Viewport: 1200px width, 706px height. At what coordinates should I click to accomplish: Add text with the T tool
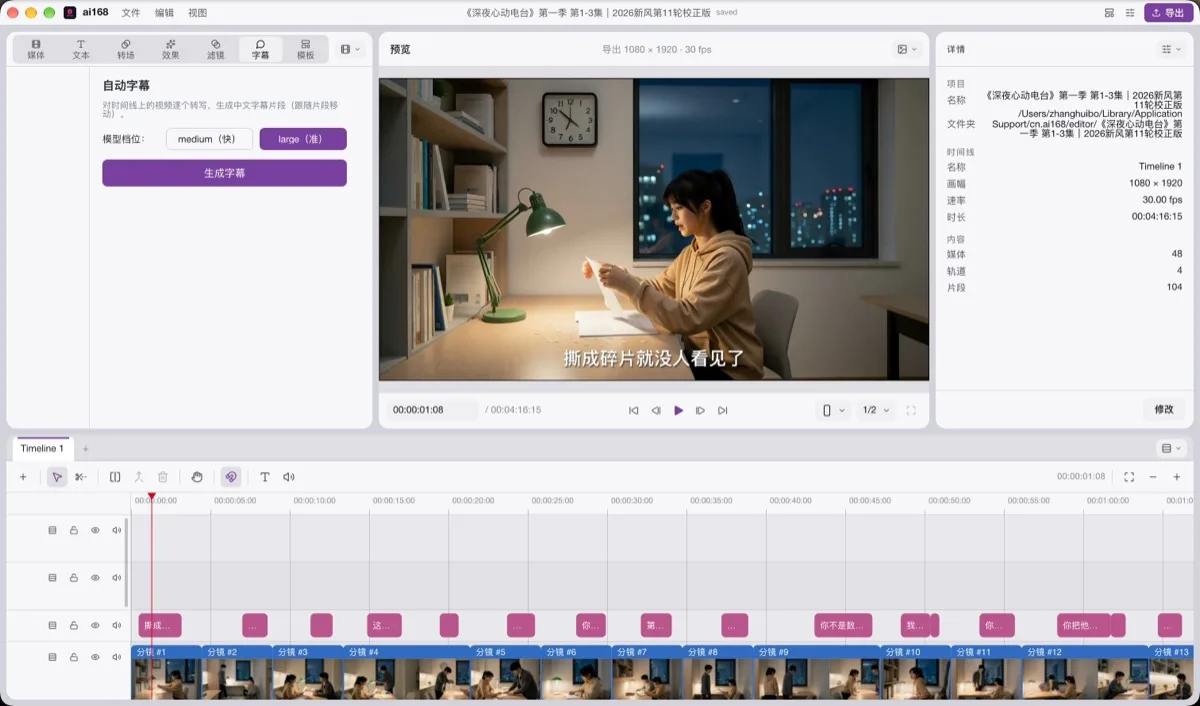point(265,477)
